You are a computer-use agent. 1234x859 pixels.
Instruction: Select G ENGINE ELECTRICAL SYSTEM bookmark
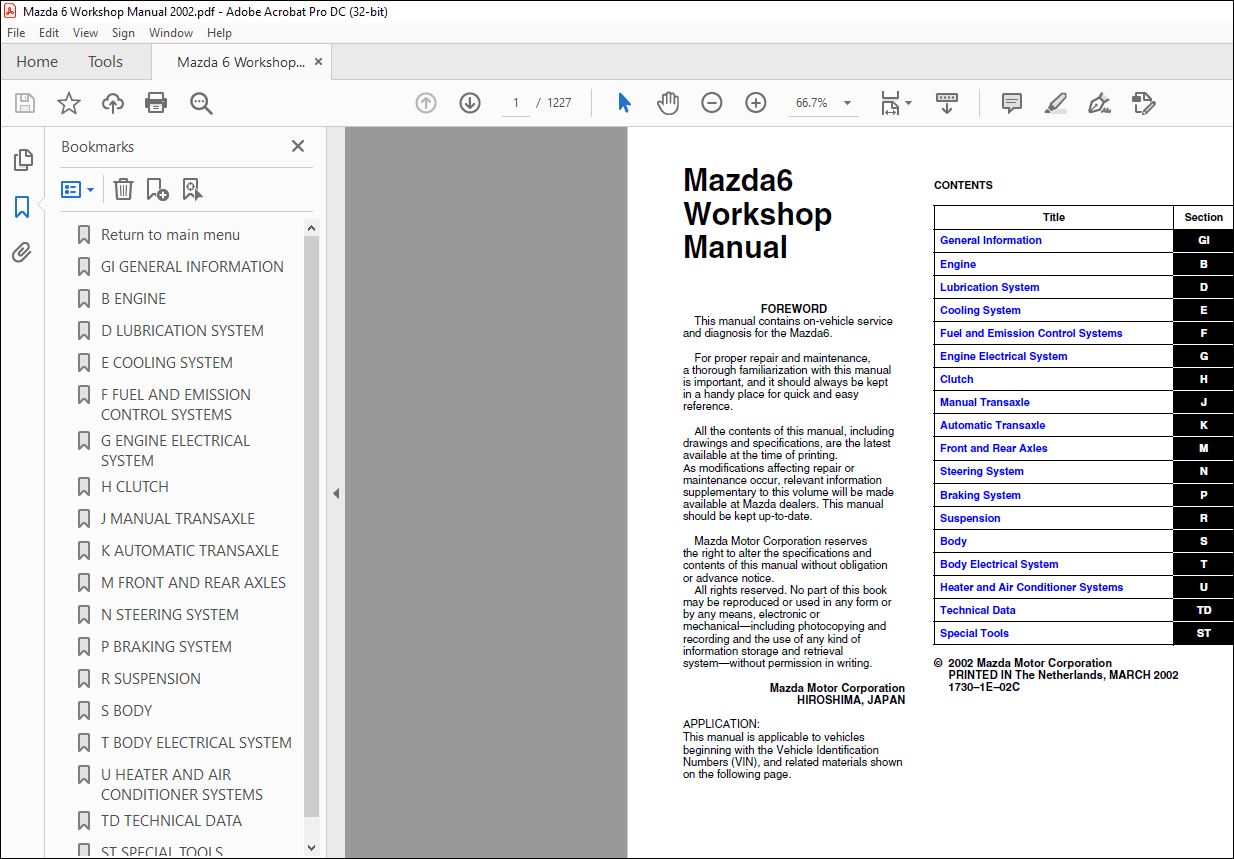[175, 451]
